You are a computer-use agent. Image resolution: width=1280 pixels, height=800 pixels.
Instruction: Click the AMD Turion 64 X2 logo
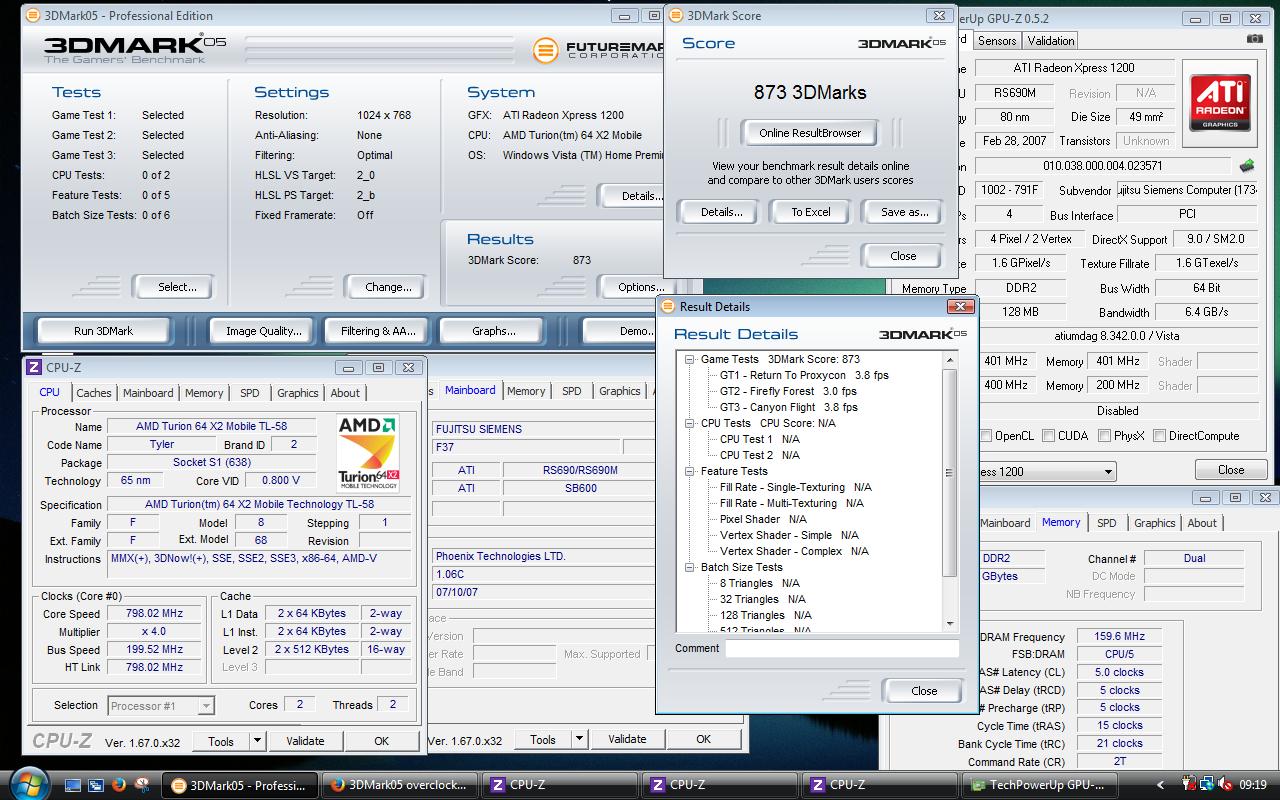coord(368,452)
